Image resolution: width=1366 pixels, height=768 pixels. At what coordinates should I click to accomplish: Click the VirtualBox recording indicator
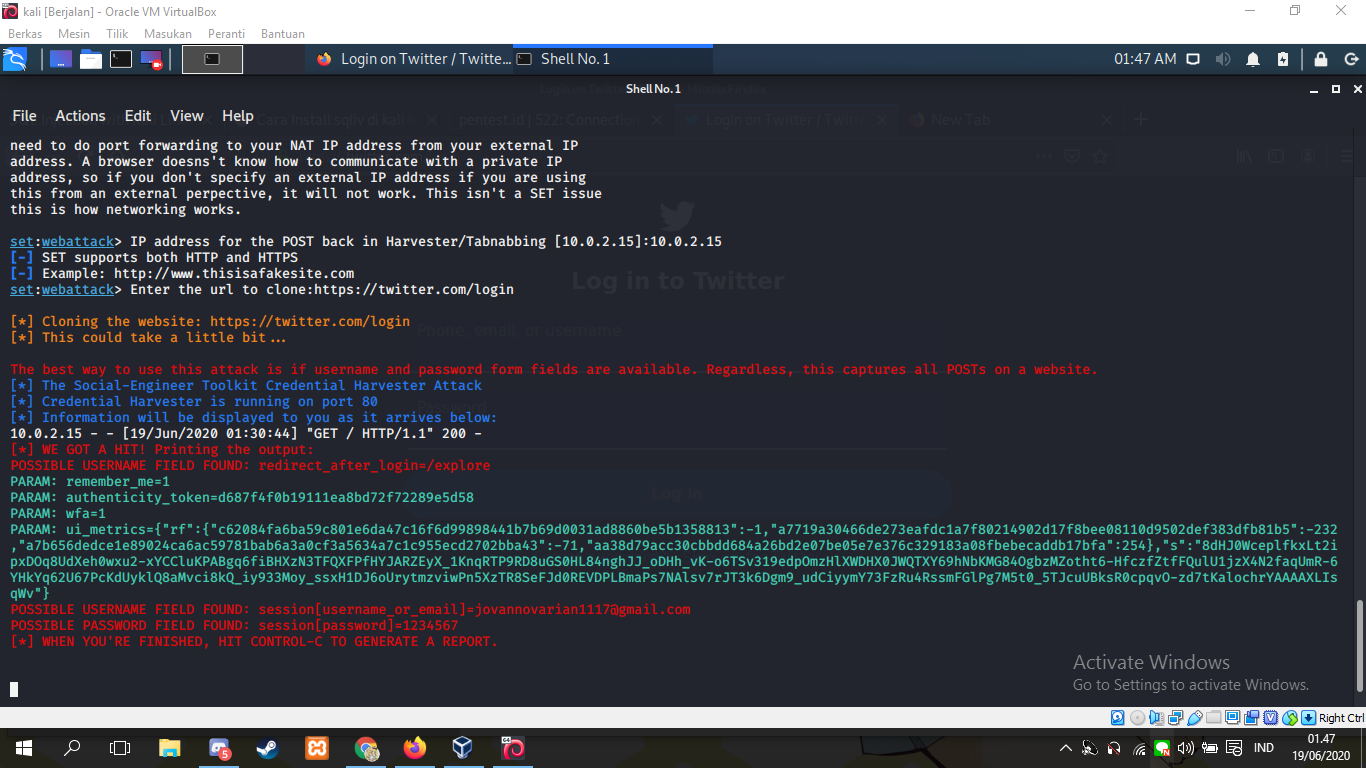[1251, 718]
